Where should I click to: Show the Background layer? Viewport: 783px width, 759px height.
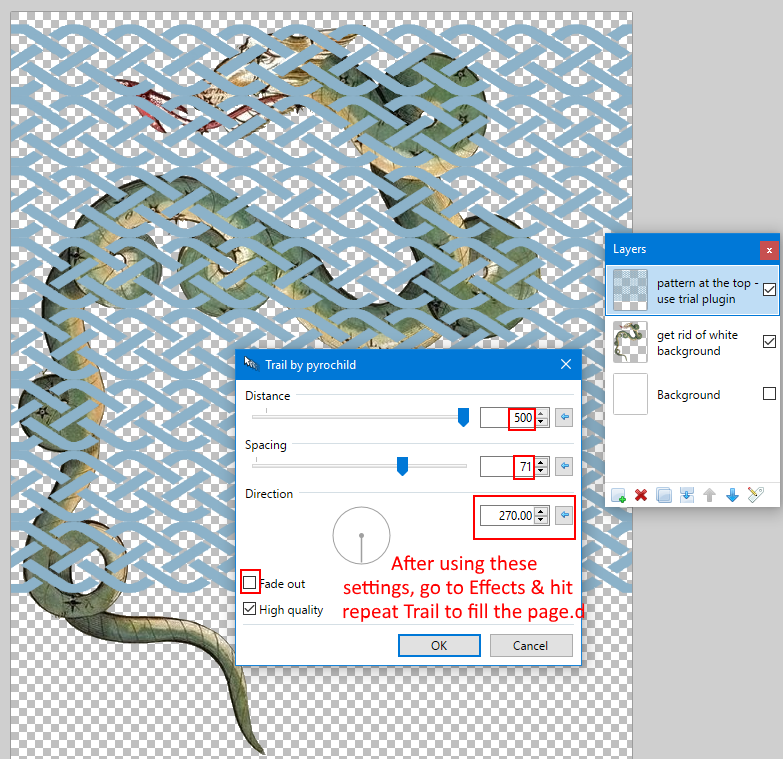click(769, 393)
